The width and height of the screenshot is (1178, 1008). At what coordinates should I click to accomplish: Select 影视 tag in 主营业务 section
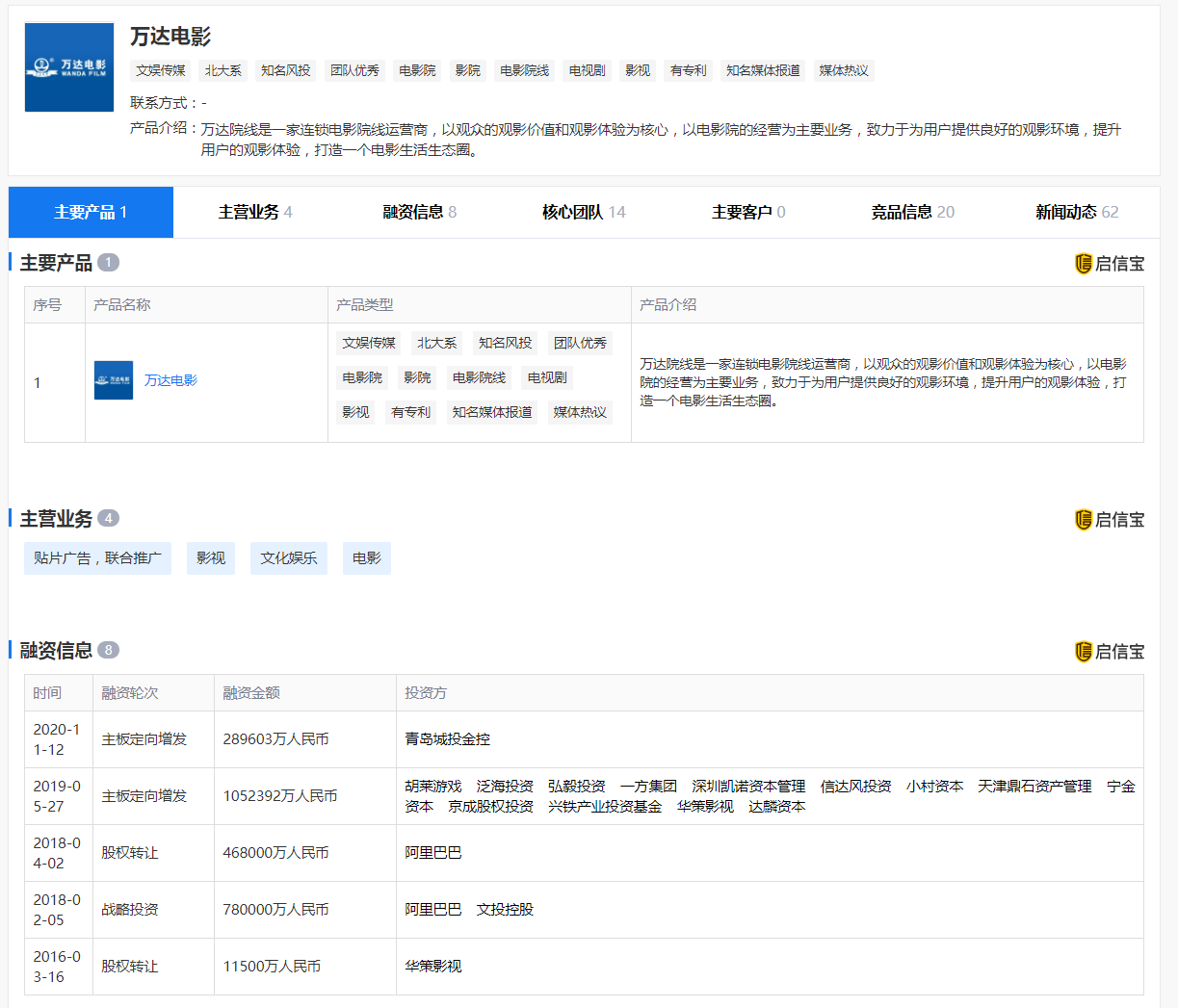click(x=211, y=558)
